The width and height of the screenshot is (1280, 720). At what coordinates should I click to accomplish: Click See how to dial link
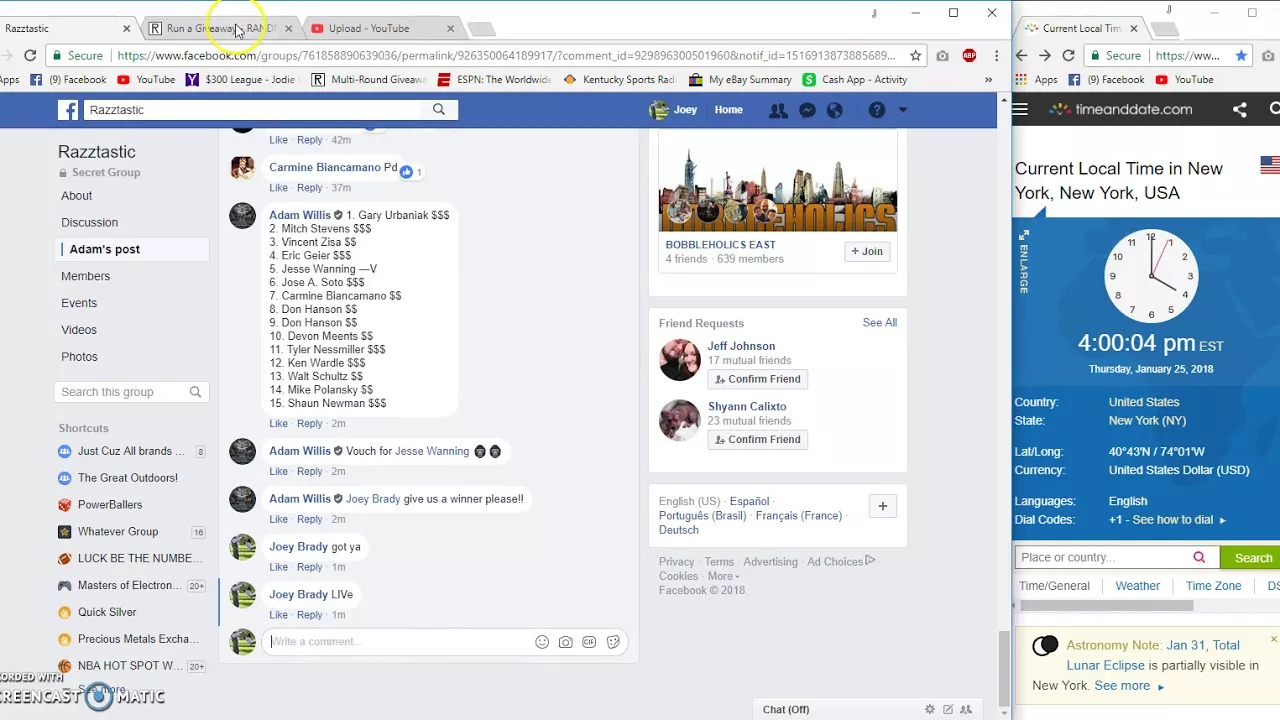pos(1177,520)
